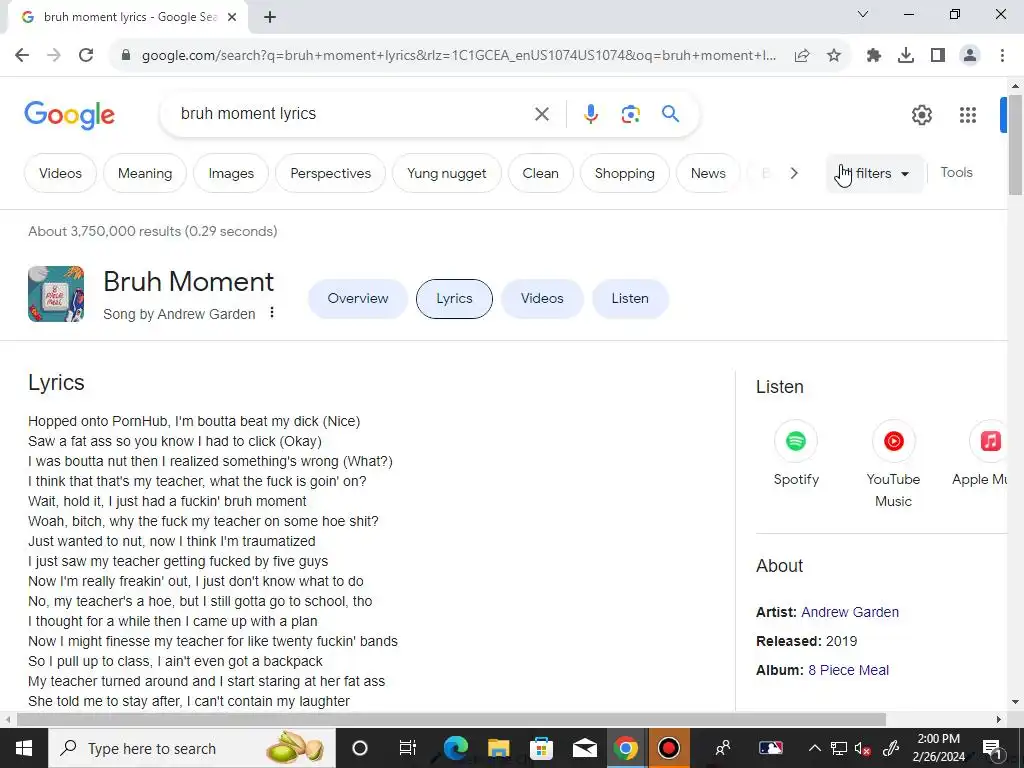The width and height of the screenshot is (1024, 768).
Task: Go back using browser back arrow
Action: (22, 56)
